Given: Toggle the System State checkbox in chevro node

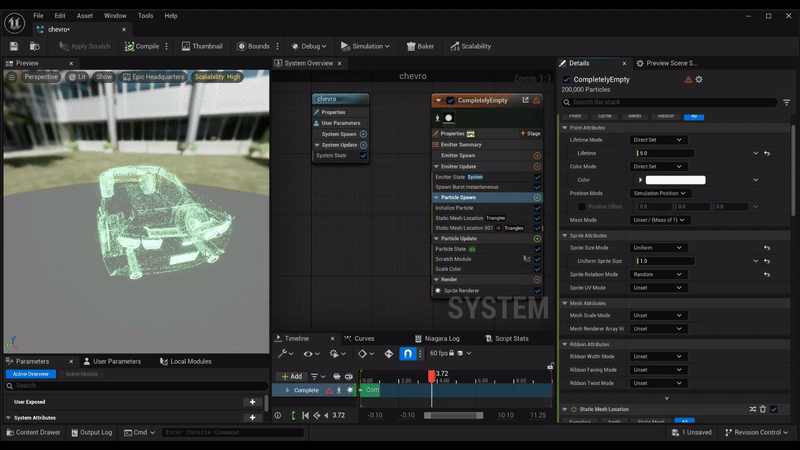Looking at the screenshot, I should [363, 156].
